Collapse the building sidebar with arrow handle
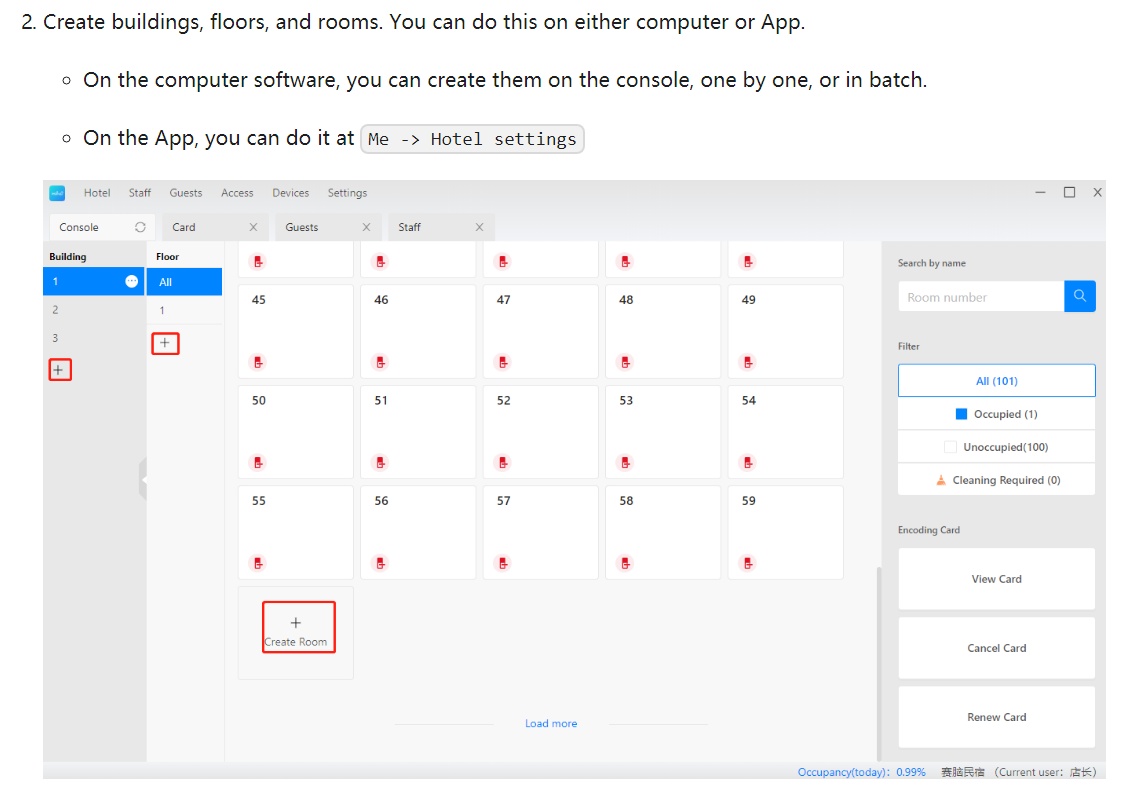This screenshot has width=1138, height=787. [143, 479]
